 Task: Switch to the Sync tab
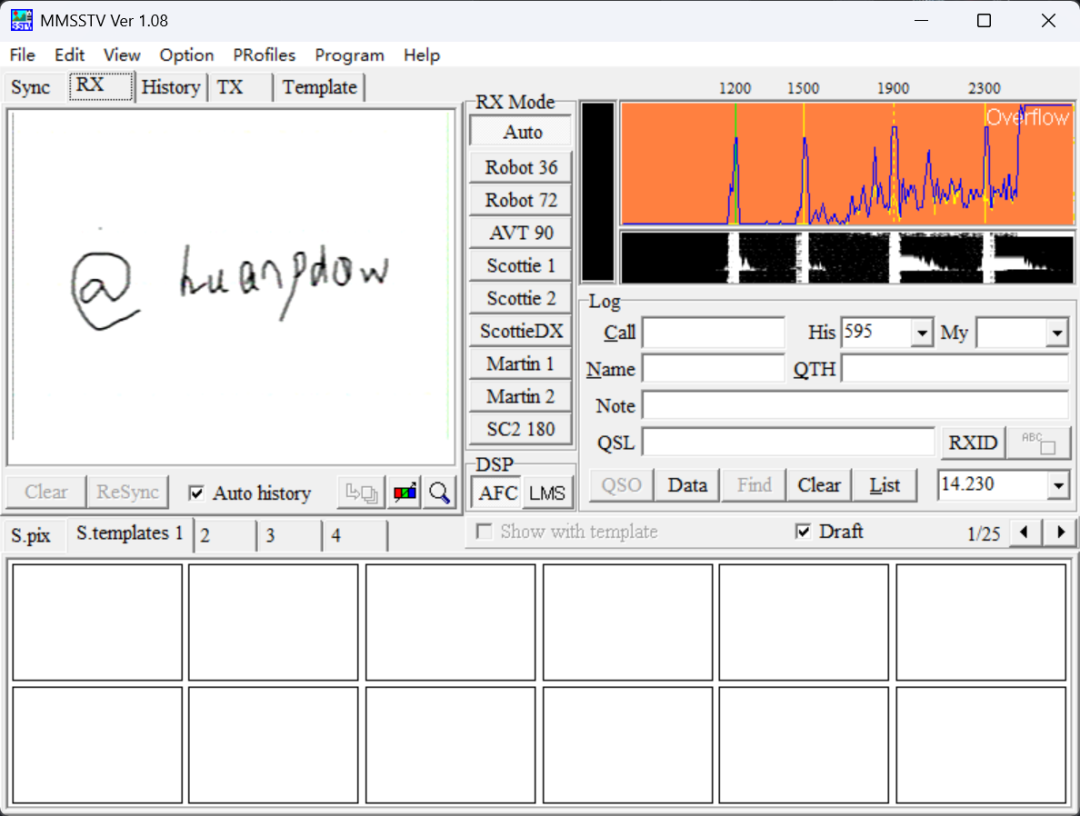pos(31,87)
